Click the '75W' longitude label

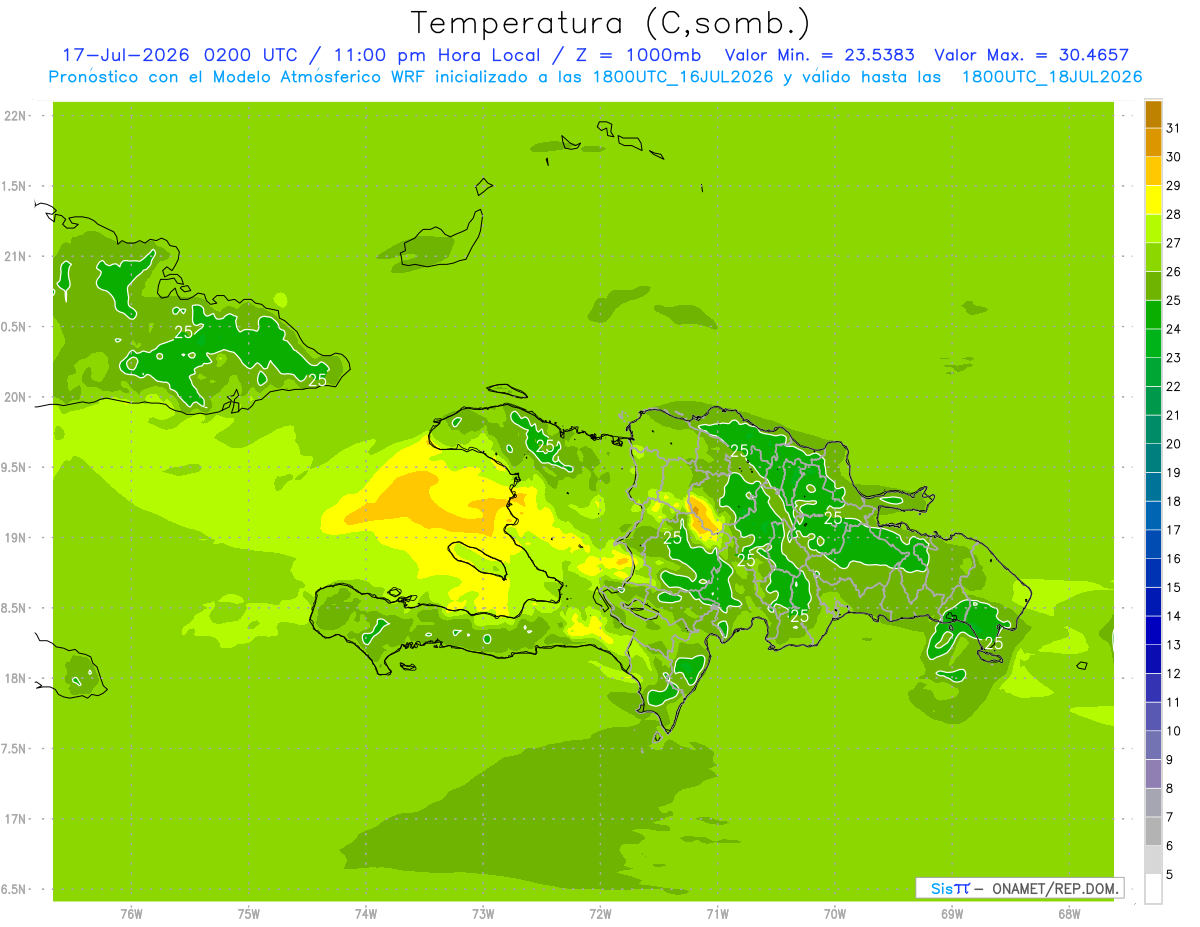pos(249,914)
